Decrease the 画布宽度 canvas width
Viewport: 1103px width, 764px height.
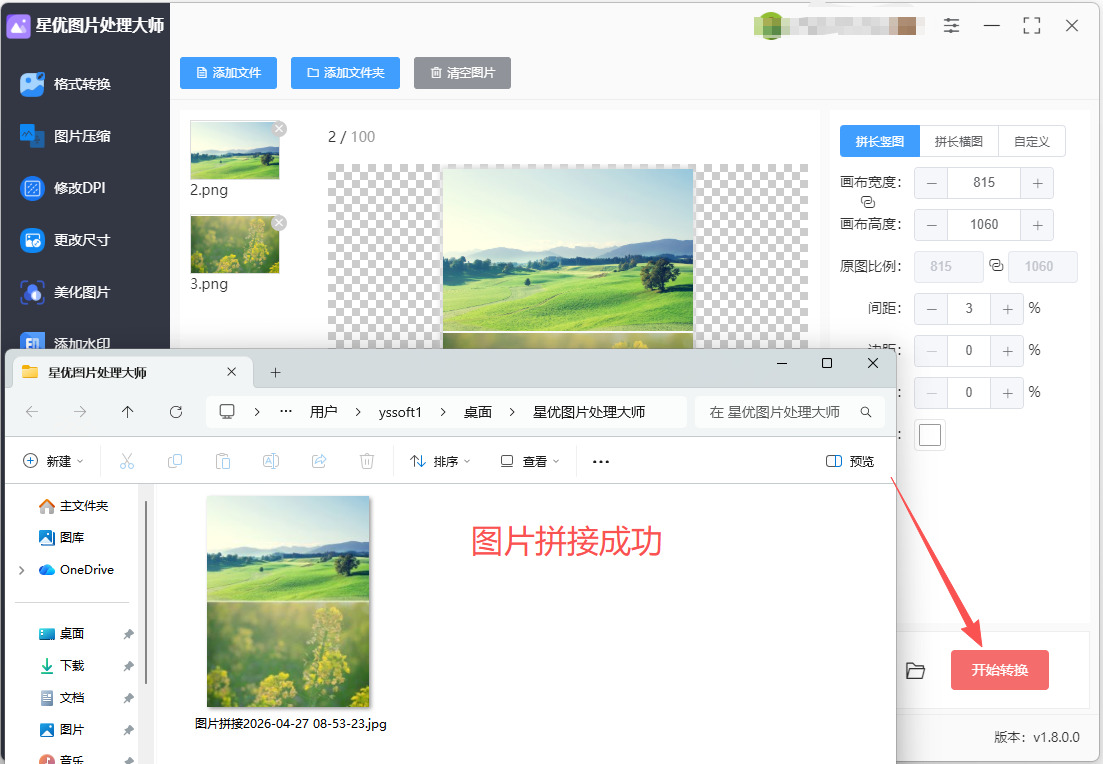(931, 184)
